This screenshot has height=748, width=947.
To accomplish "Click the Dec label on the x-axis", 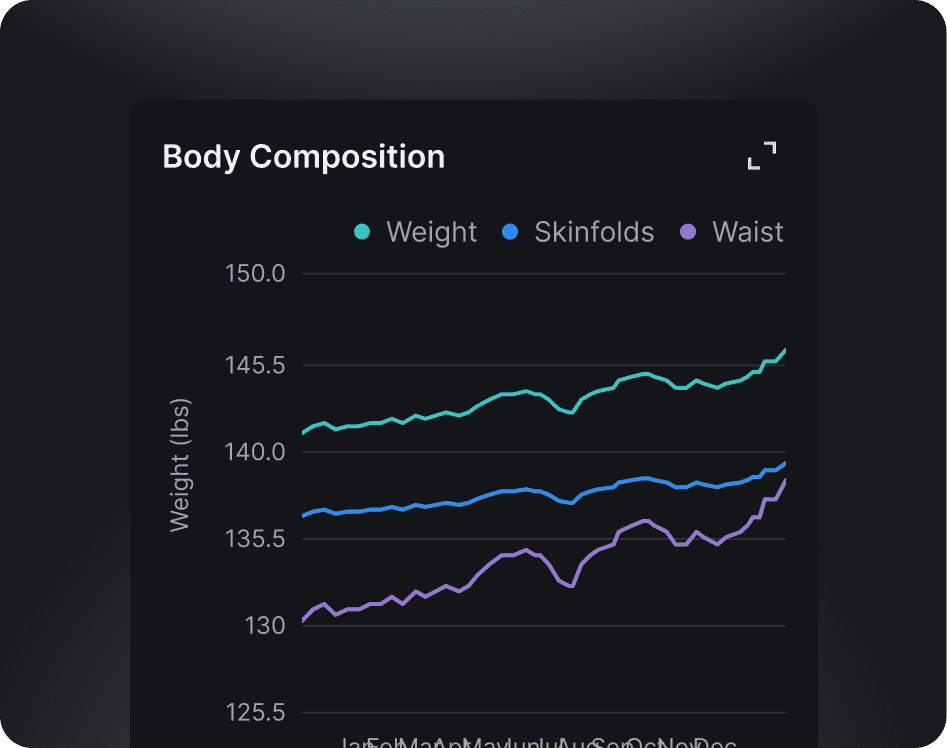I will click(716, 743).
